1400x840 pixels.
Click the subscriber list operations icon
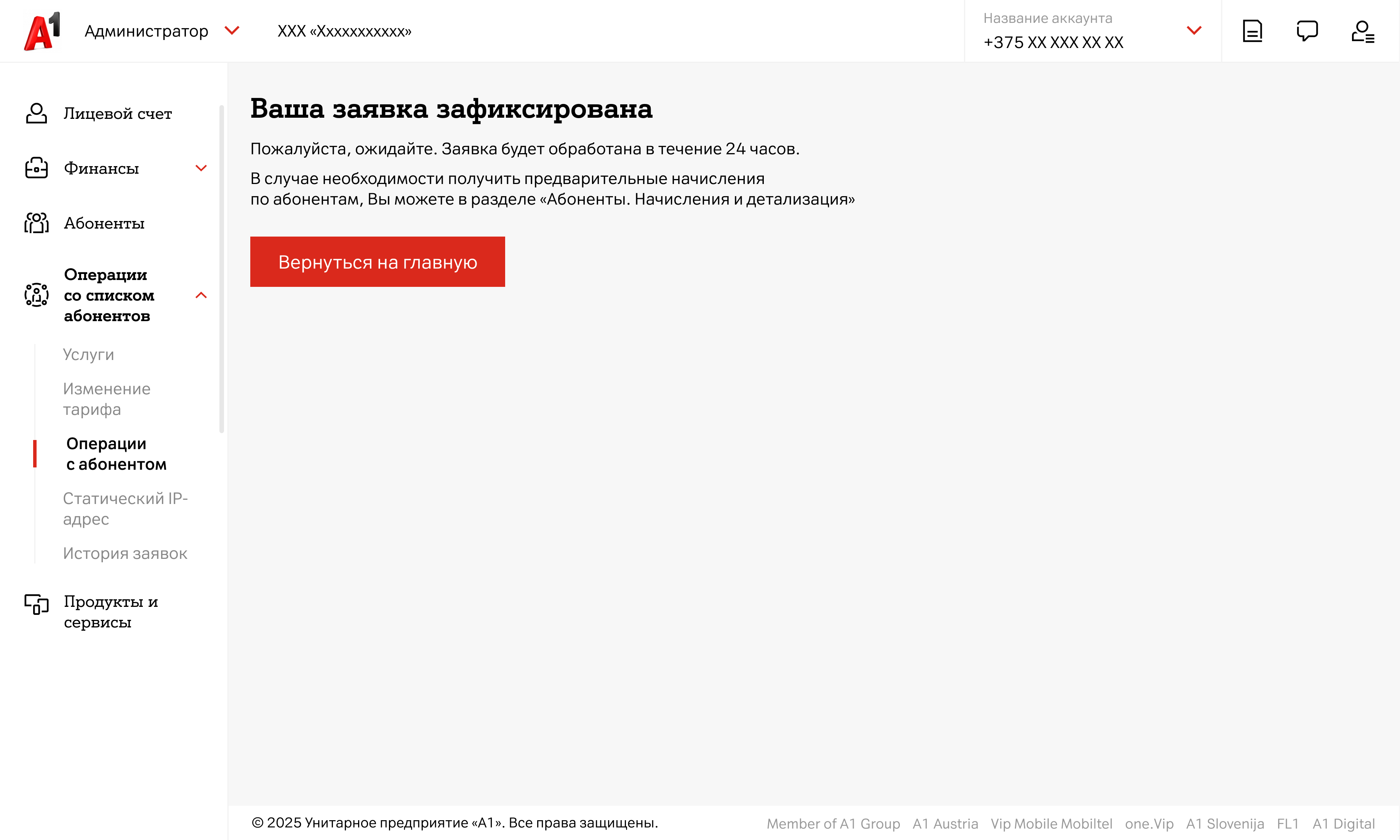click(x=36, y=295)
